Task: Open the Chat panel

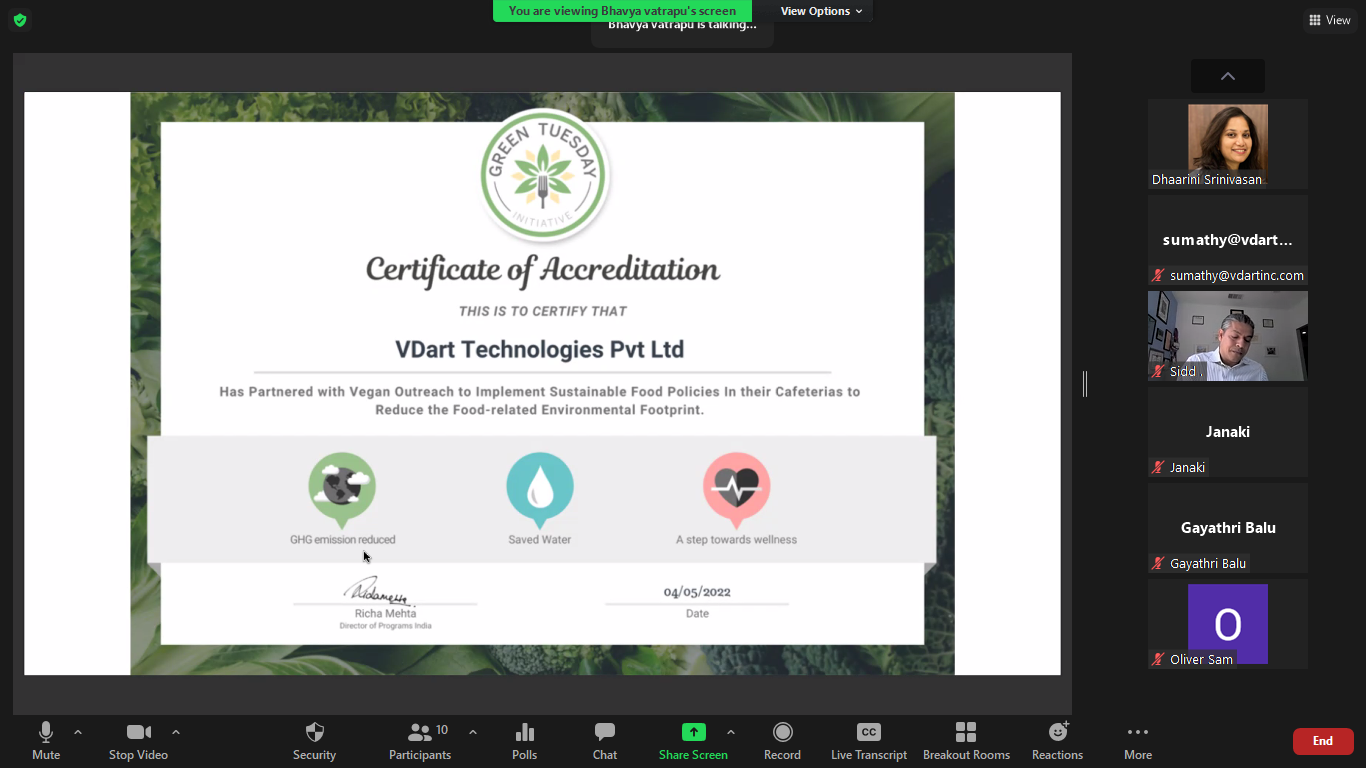Action: point(605,741)
